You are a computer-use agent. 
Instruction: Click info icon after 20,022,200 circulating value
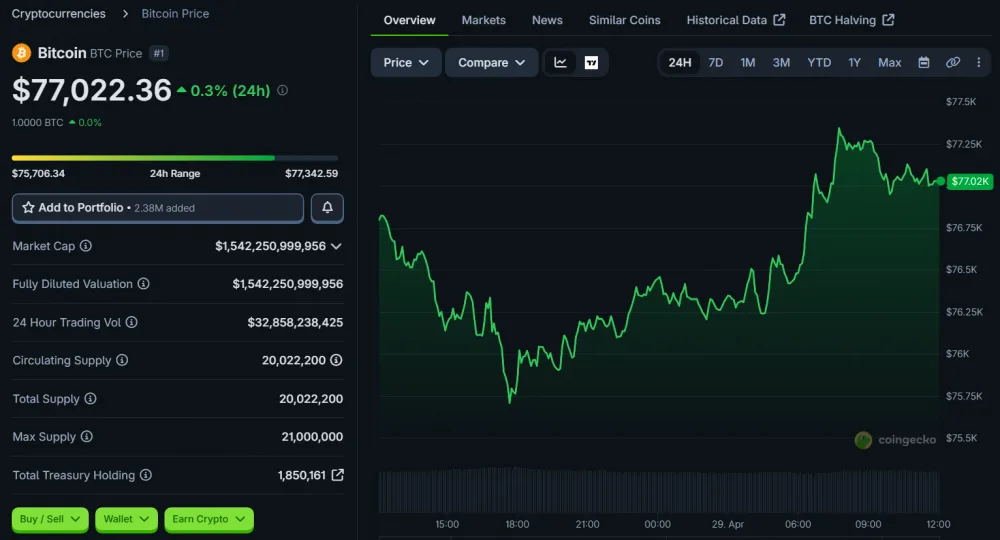click(x=336, y=360)
